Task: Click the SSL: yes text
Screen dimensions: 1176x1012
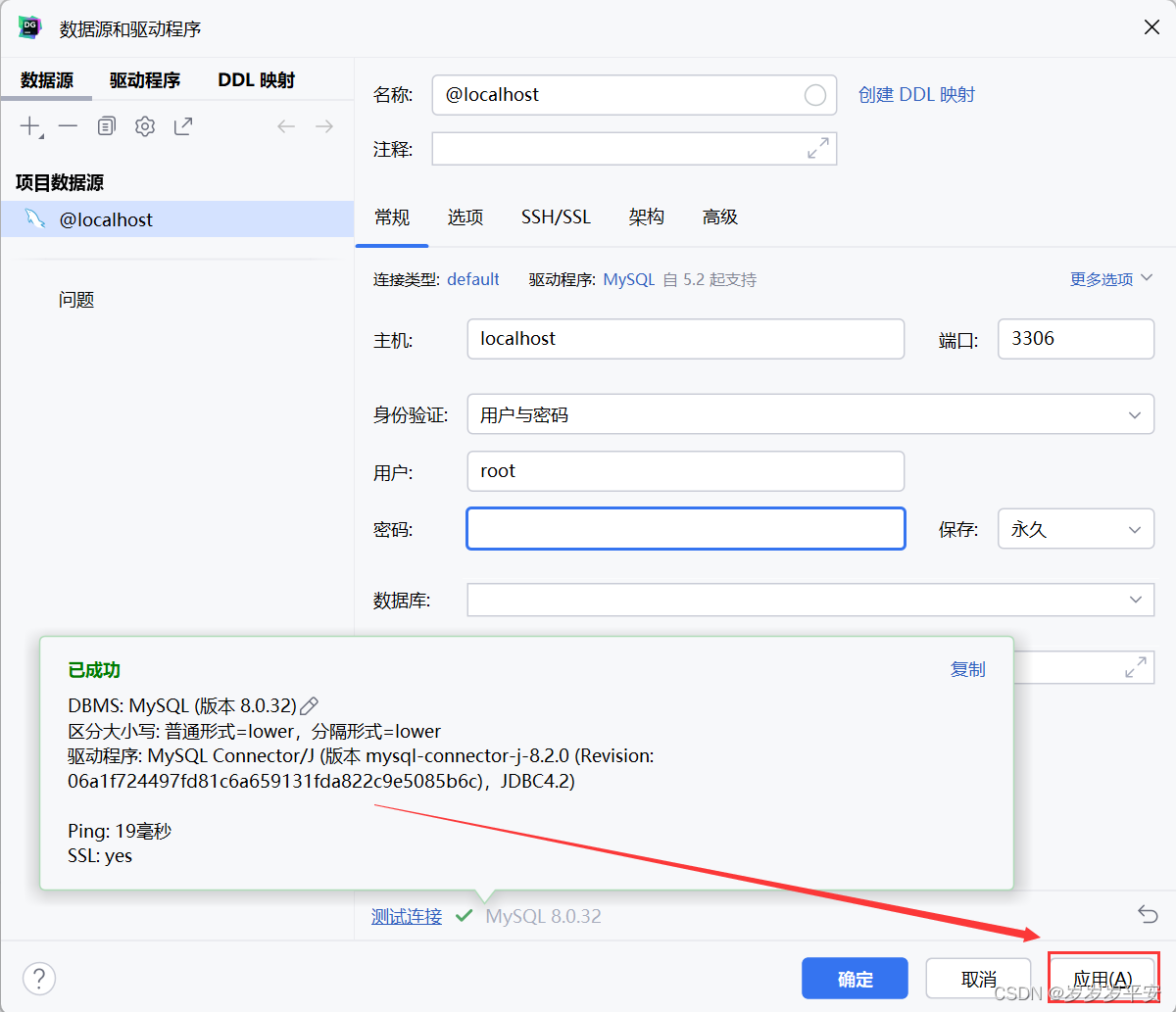Action: tap(100, 855)
